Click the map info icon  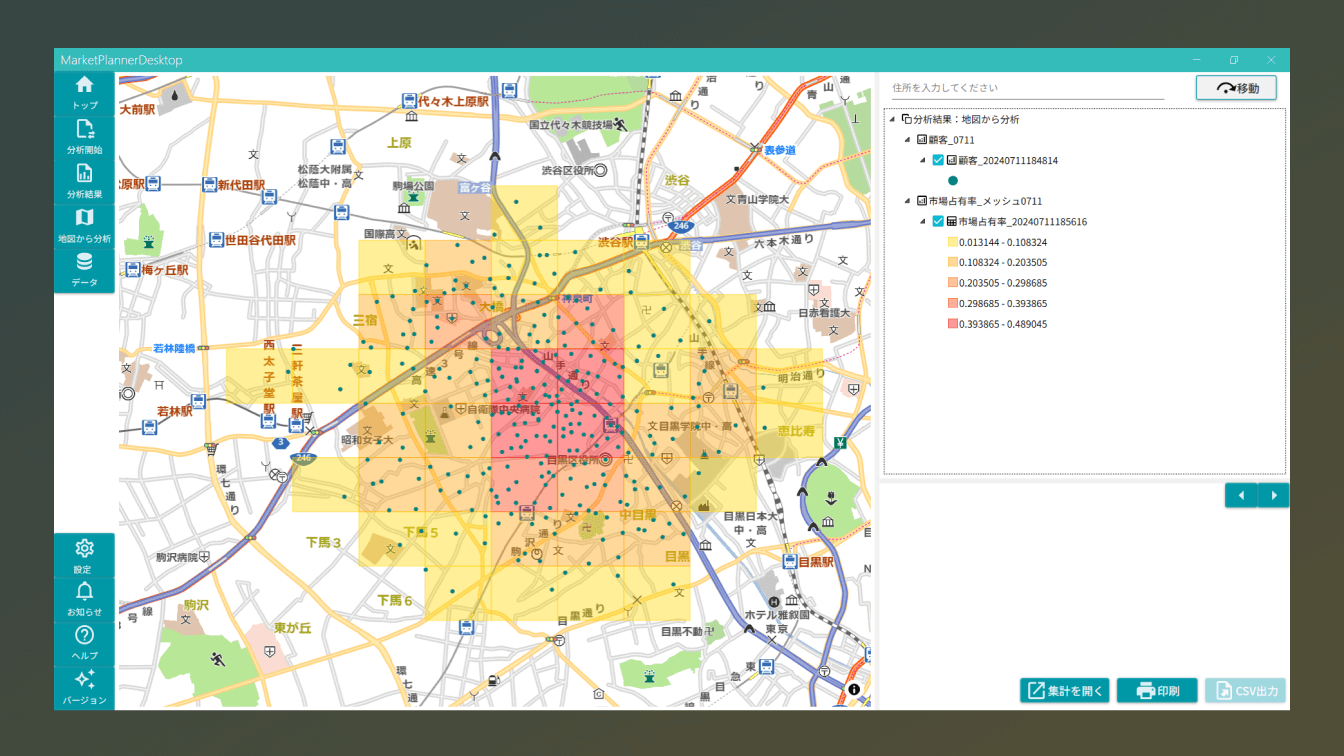[x=854, y=690]
